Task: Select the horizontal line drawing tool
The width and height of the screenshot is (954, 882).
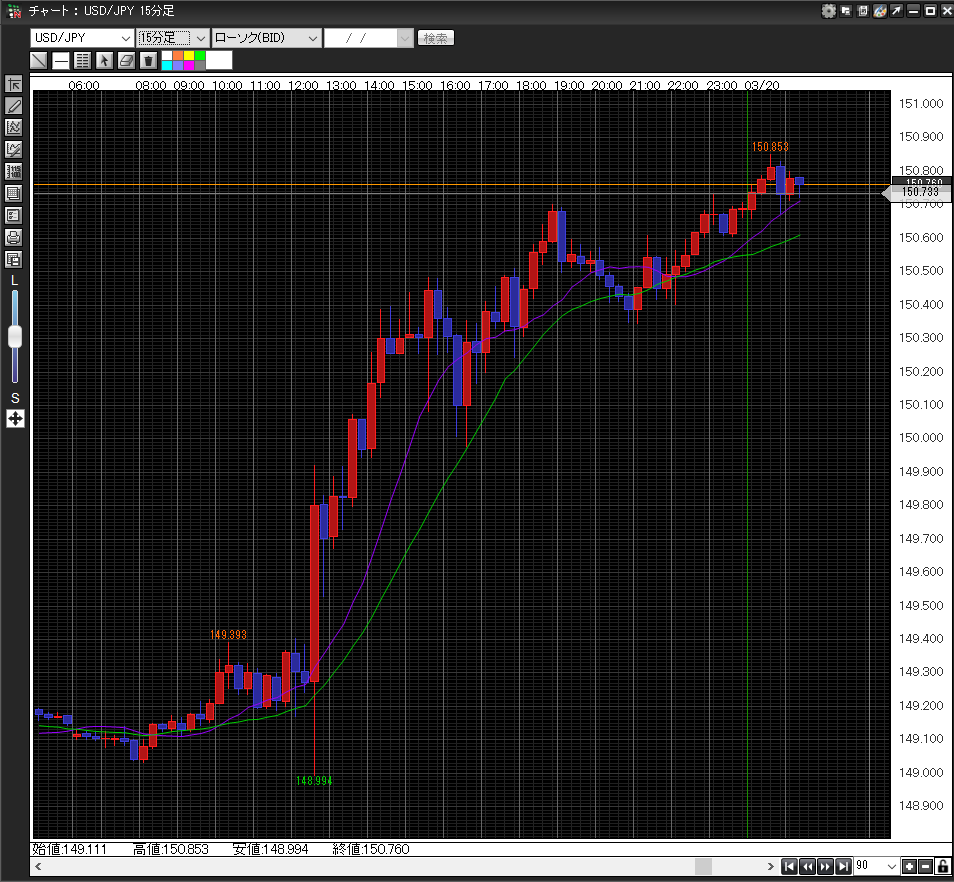Action: click(x=61, y=60)
